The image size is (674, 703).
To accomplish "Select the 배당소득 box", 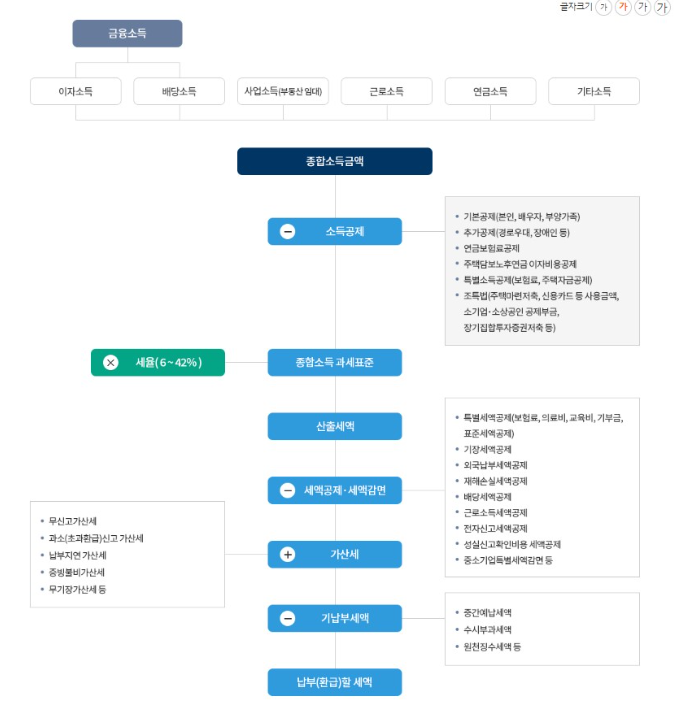I will 179,91.
